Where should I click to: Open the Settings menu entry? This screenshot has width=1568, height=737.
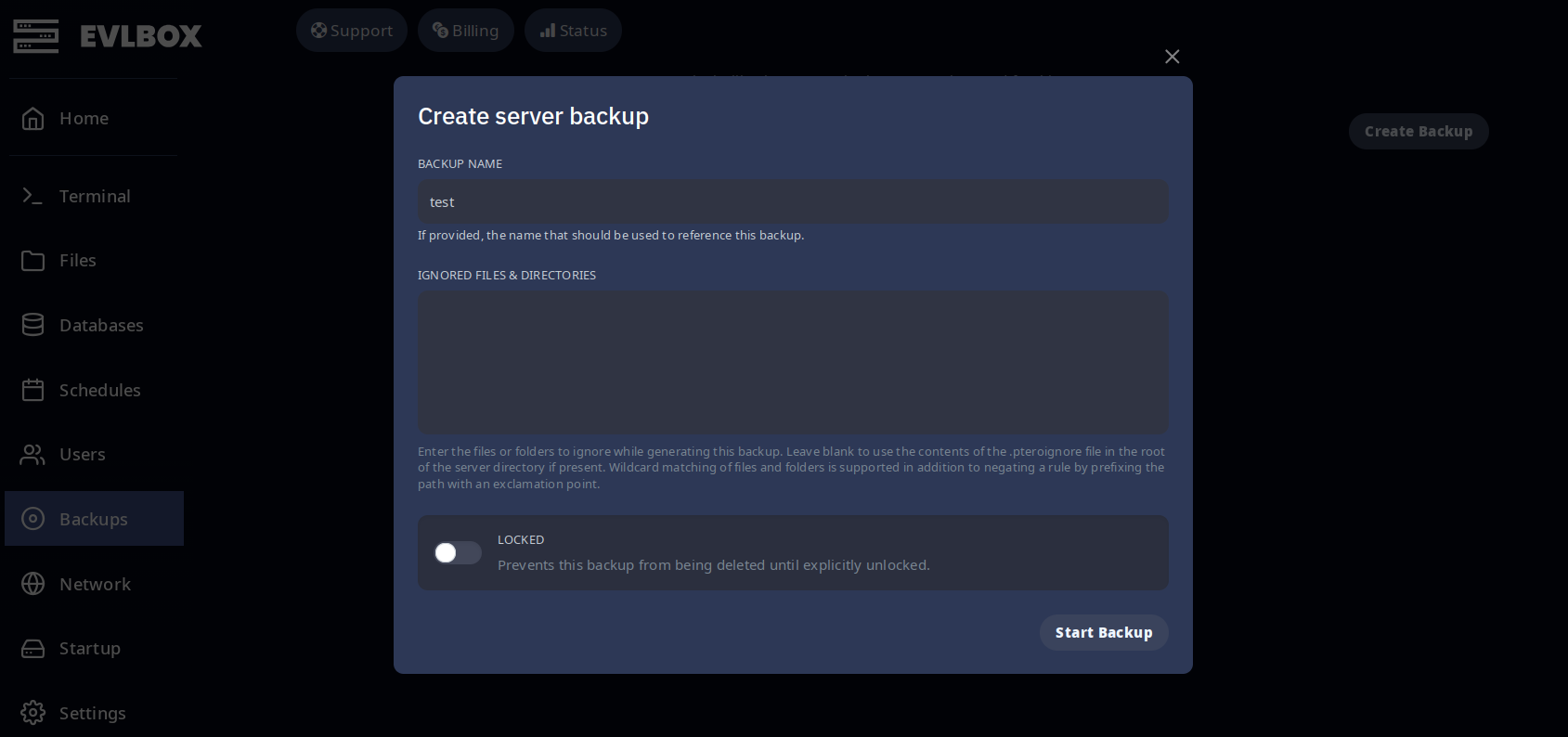95,713
